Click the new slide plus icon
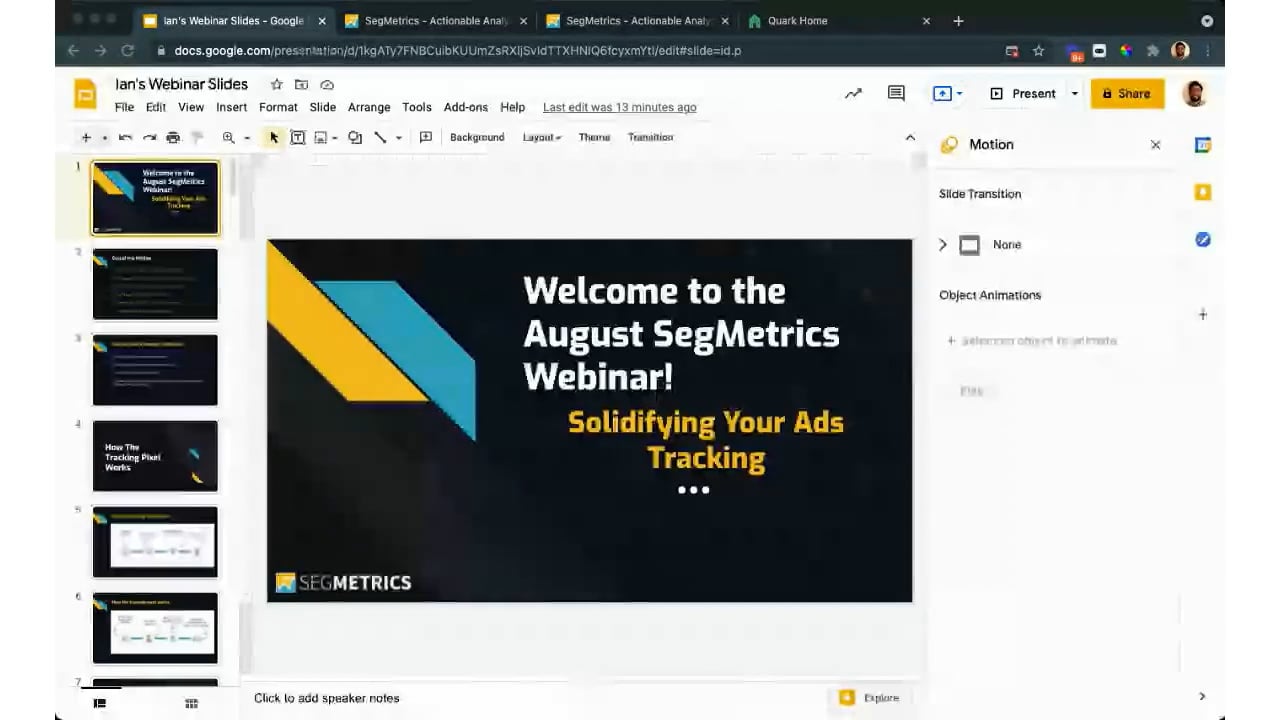 click(x=86, y=138)
